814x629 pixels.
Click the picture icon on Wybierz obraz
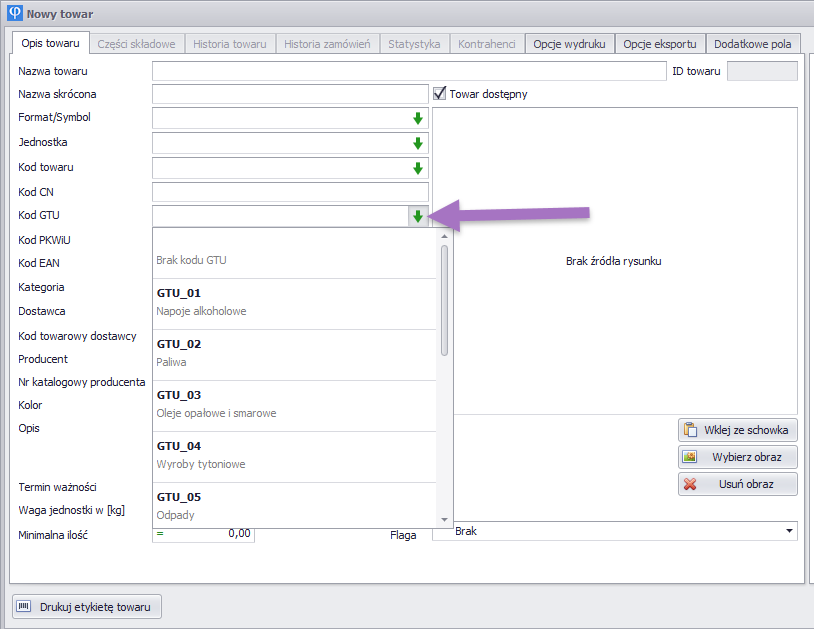click(x=689, y=457)
